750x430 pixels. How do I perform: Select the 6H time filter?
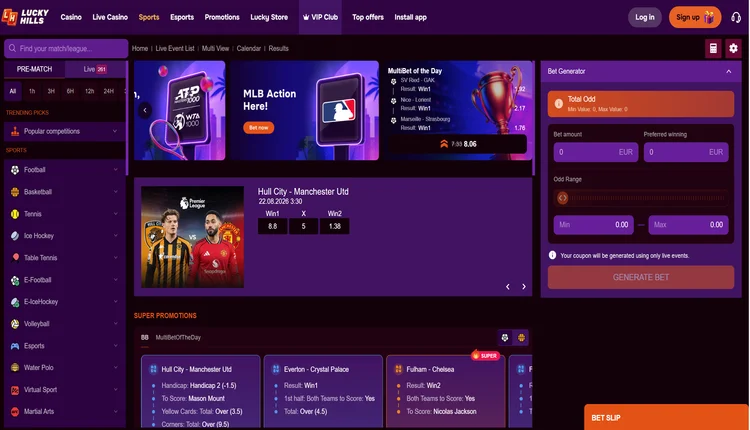70,91
